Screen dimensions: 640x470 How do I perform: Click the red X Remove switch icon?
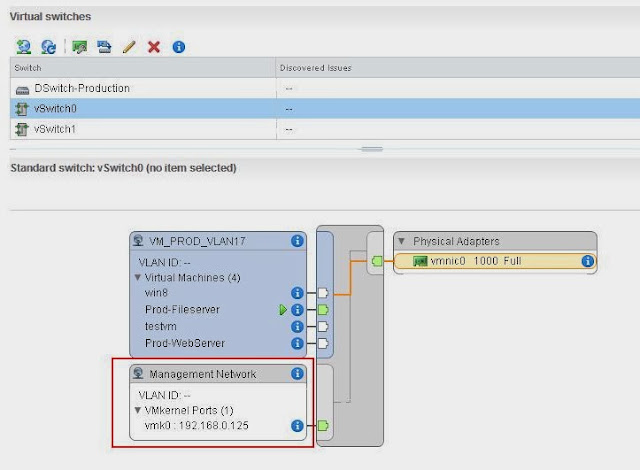coord(154,47)
